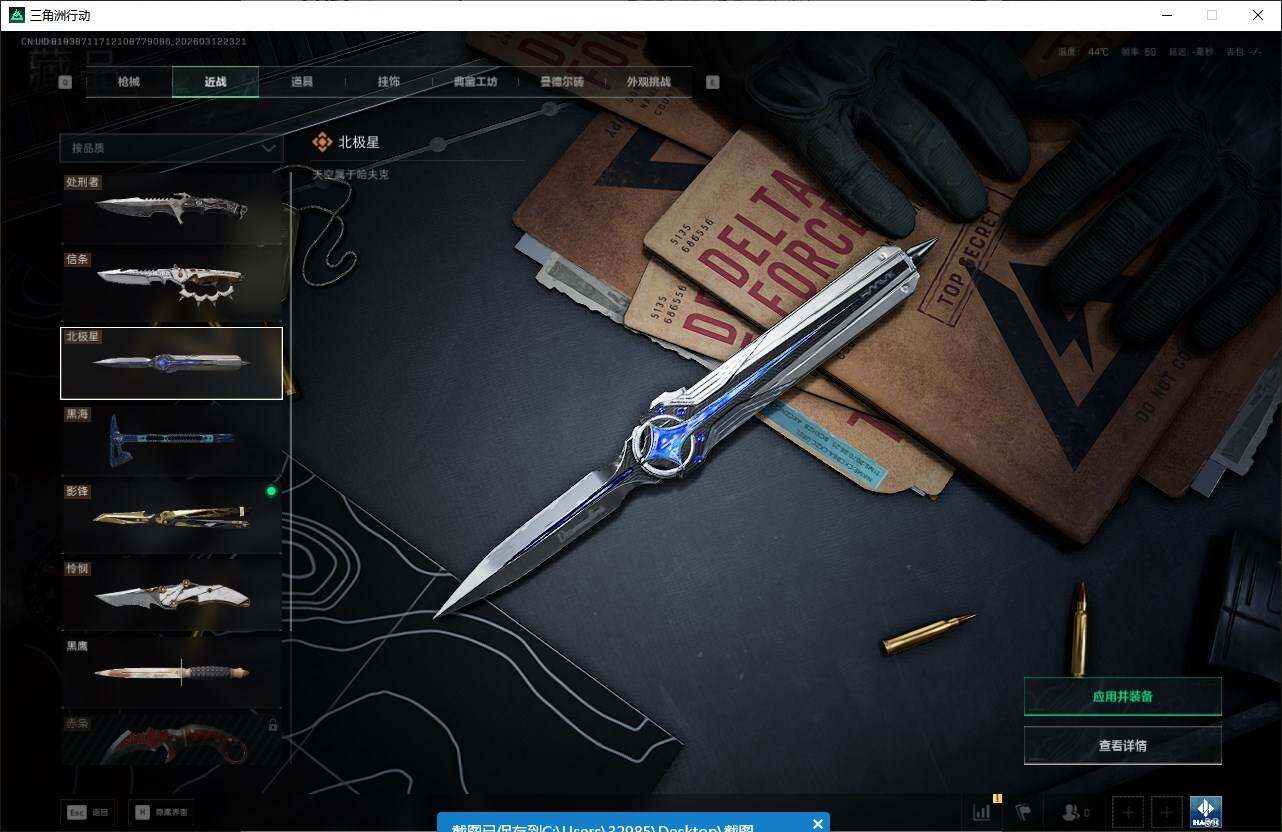Close the screenshot-saved notification

coord(818,824)
